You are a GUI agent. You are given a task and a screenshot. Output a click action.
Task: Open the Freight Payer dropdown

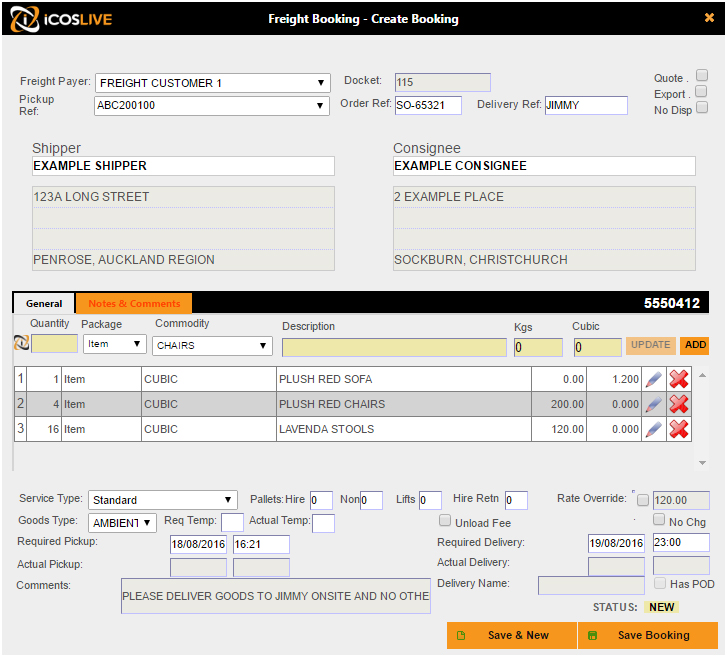pos(213,83)
